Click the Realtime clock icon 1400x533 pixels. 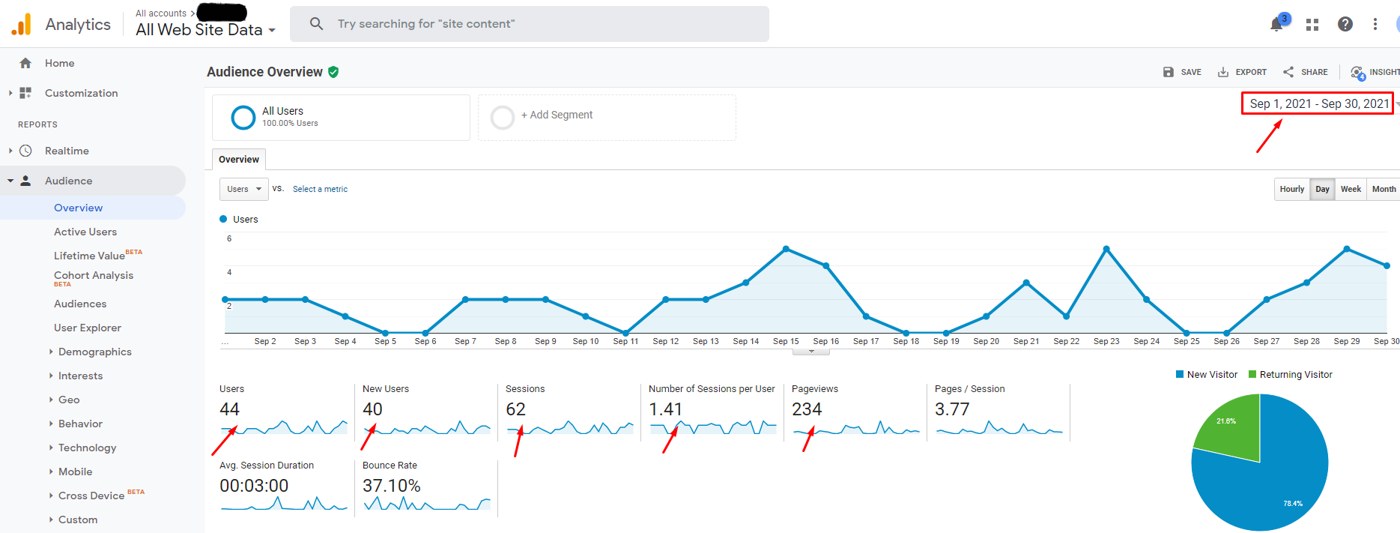click(x=25, y=151)
